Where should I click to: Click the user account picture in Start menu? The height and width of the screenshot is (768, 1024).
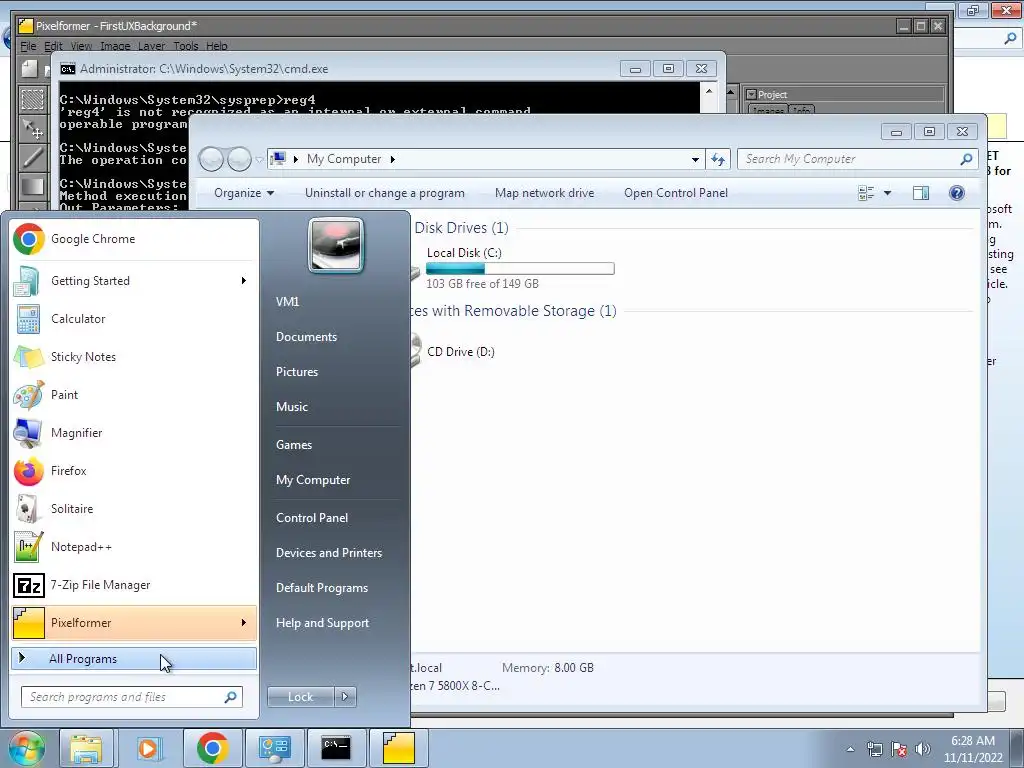click(336, 246)
